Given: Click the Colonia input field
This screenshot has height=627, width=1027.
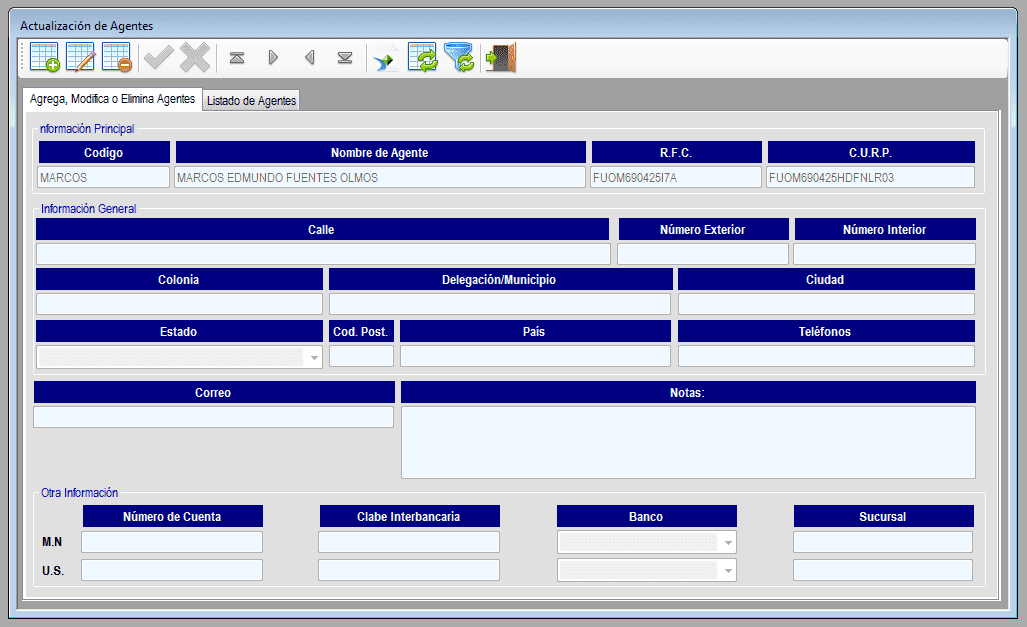Looking at the screenshot, I should click(x=179, y=304).
